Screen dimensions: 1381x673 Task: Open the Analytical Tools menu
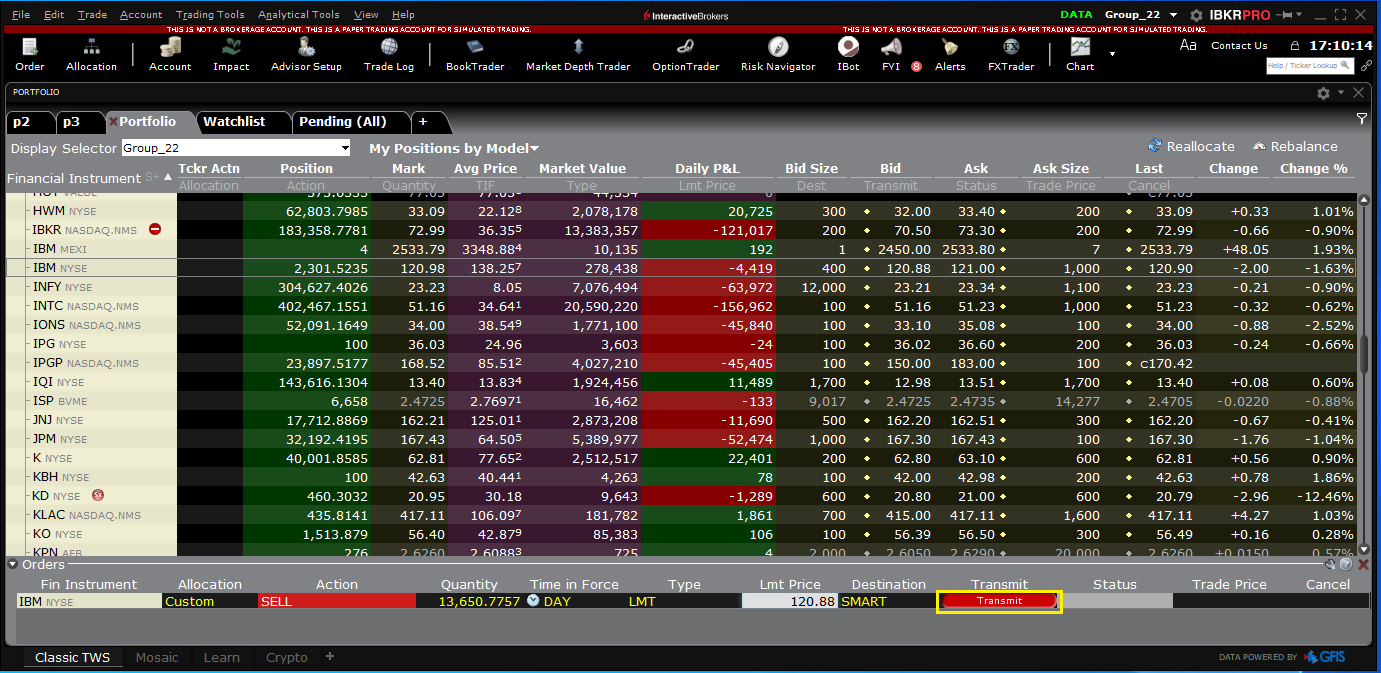click(298, 15)
